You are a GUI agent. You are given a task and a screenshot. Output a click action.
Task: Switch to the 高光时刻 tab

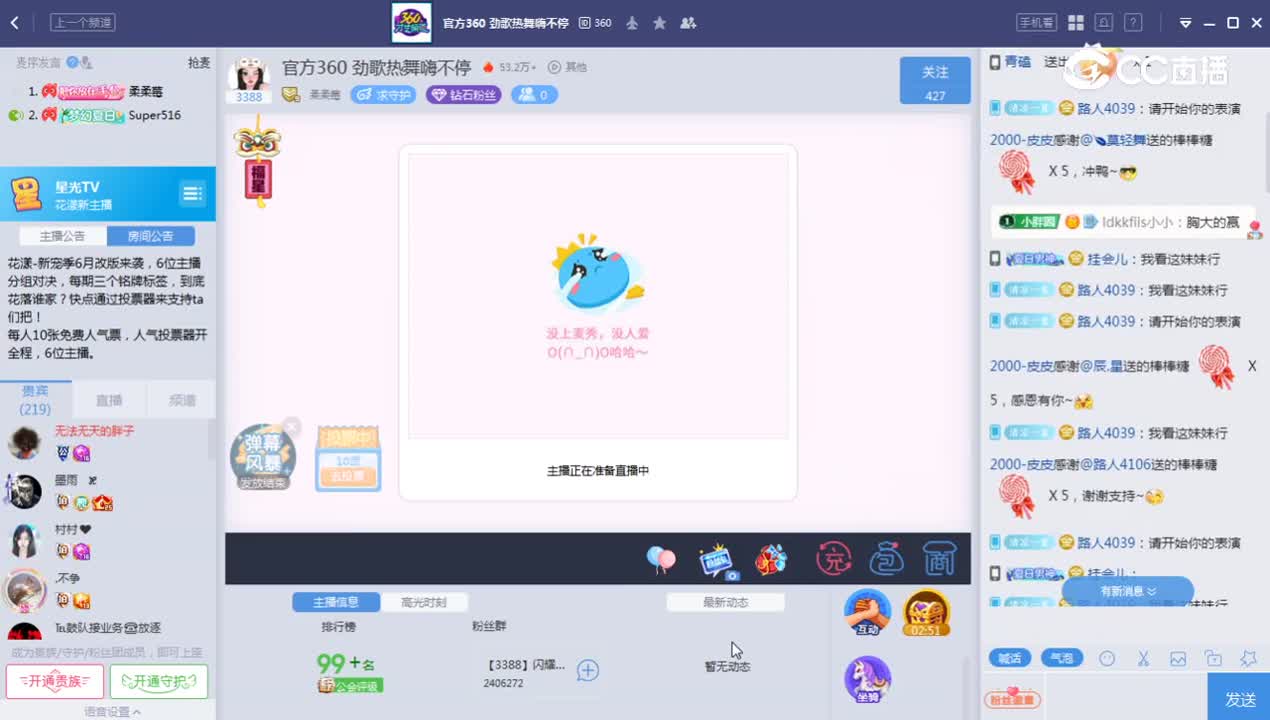tap(424, 602)
